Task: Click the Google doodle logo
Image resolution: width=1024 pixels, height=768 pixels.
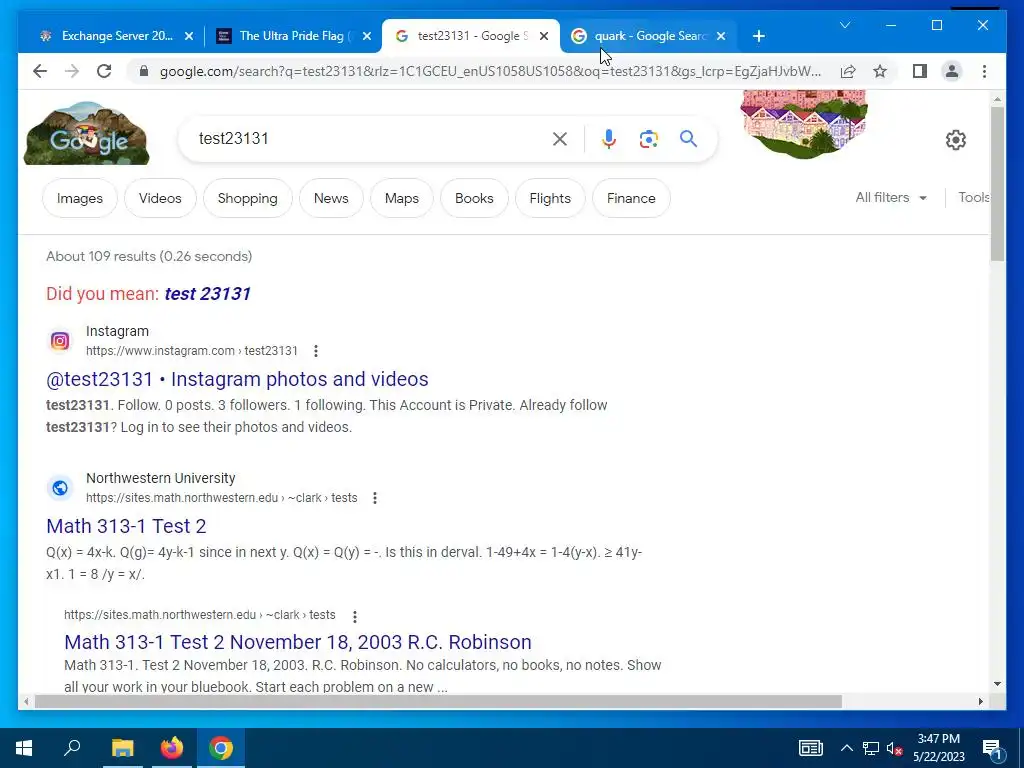Action: click(x=86, y=133)
